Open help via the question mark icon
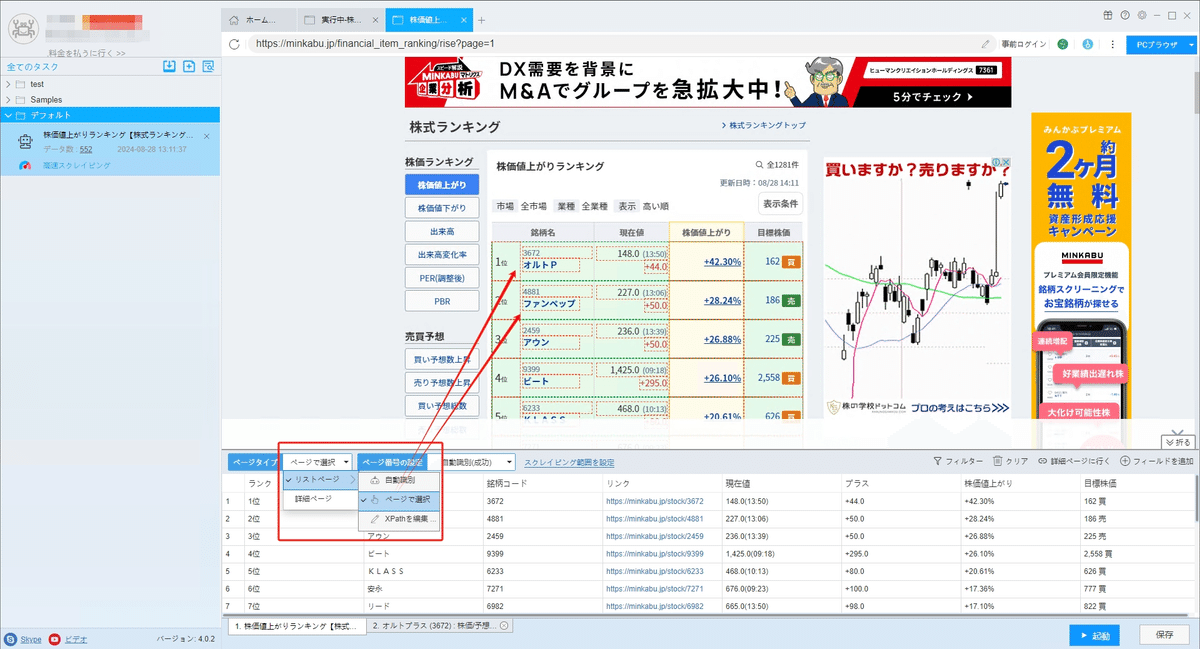Image resolution: width=1200 pixels, height=649 pixels. coord(1125,14)
